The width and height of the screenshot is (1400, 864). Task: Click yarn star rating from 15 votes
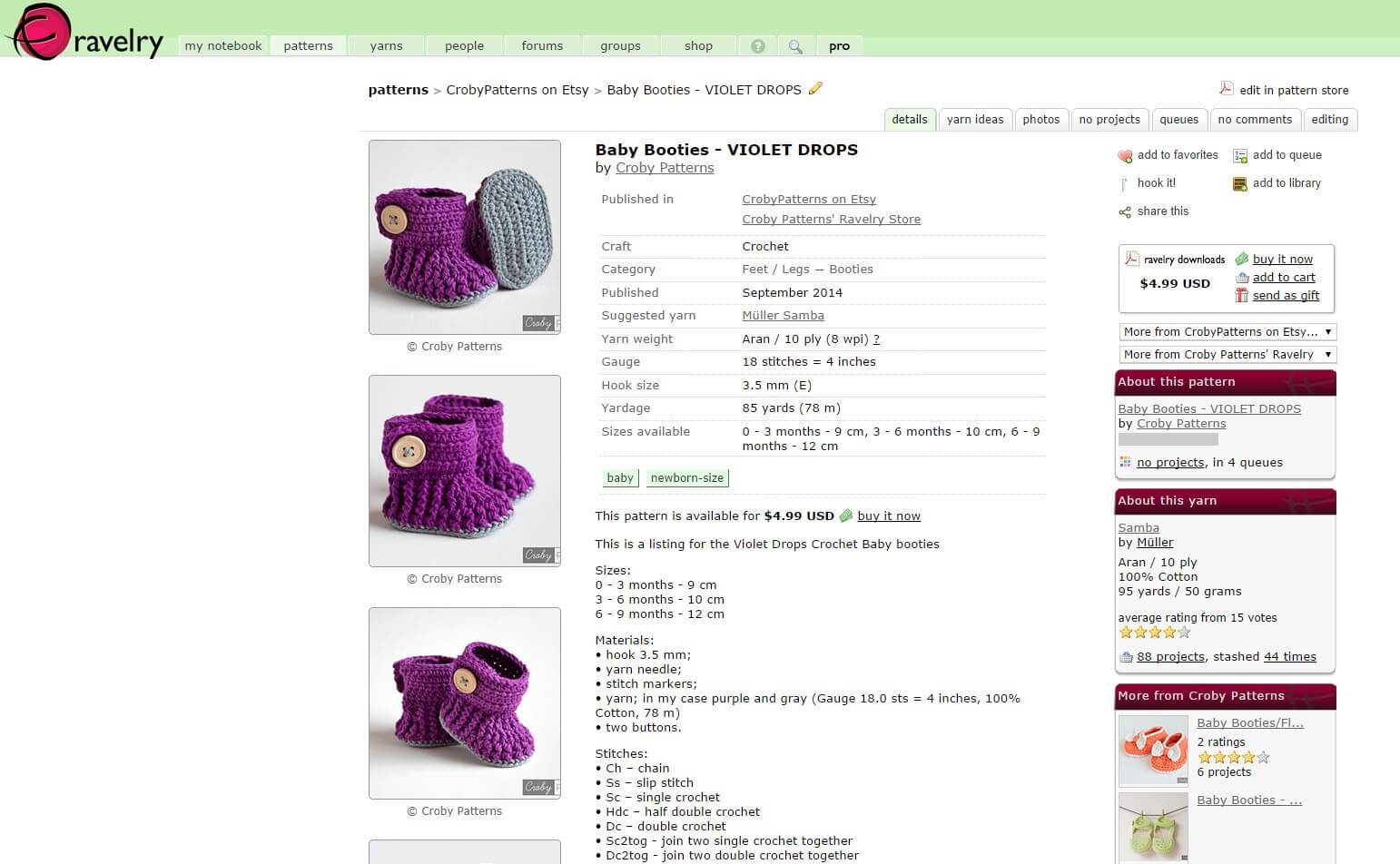pyautogui.click(x=1155, y=633)
